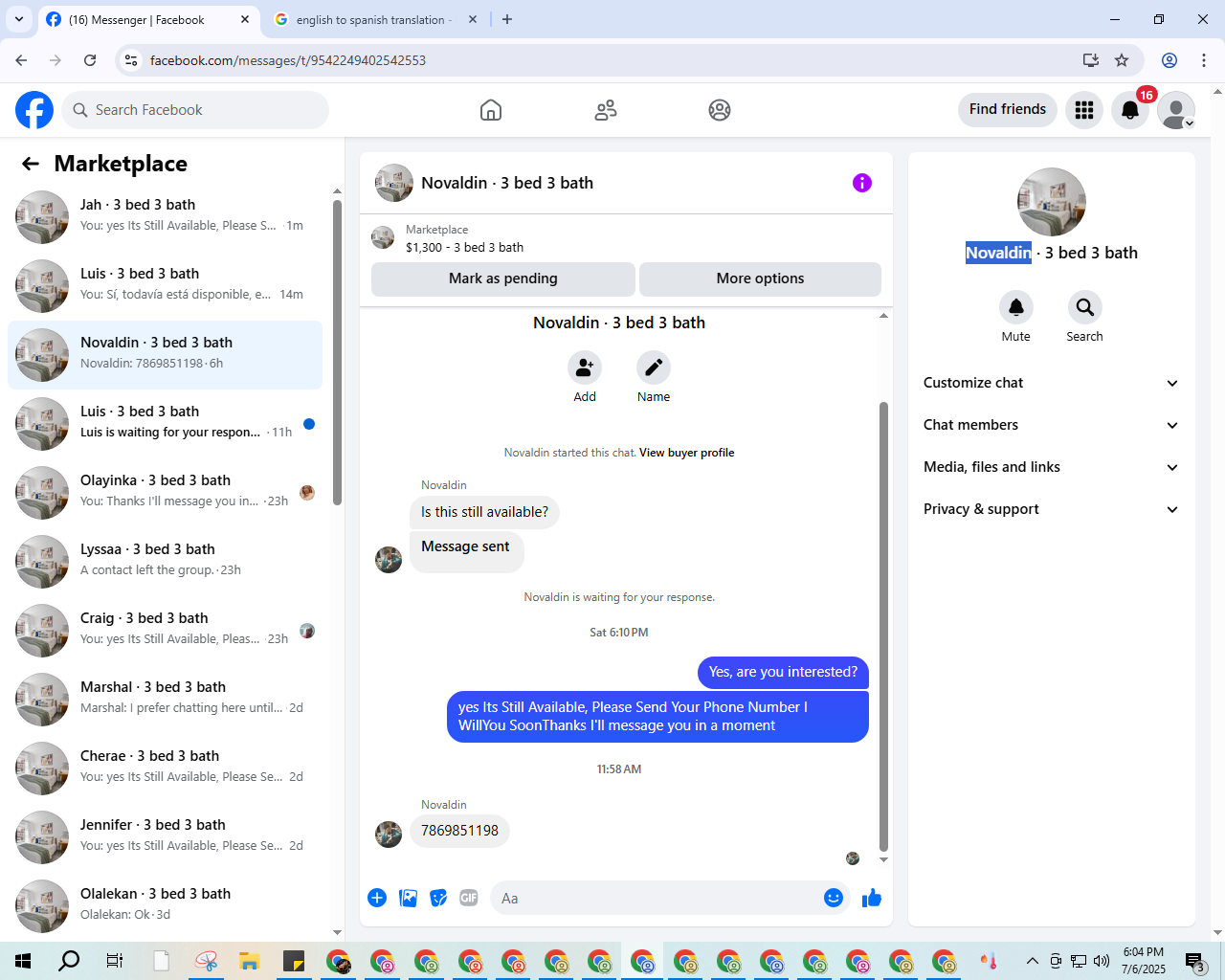Image resolution: width=1225 pixels, height=980 pixels.
Task: Open the Olalekan 3 bed 3 bath chat
Action: 165,906
